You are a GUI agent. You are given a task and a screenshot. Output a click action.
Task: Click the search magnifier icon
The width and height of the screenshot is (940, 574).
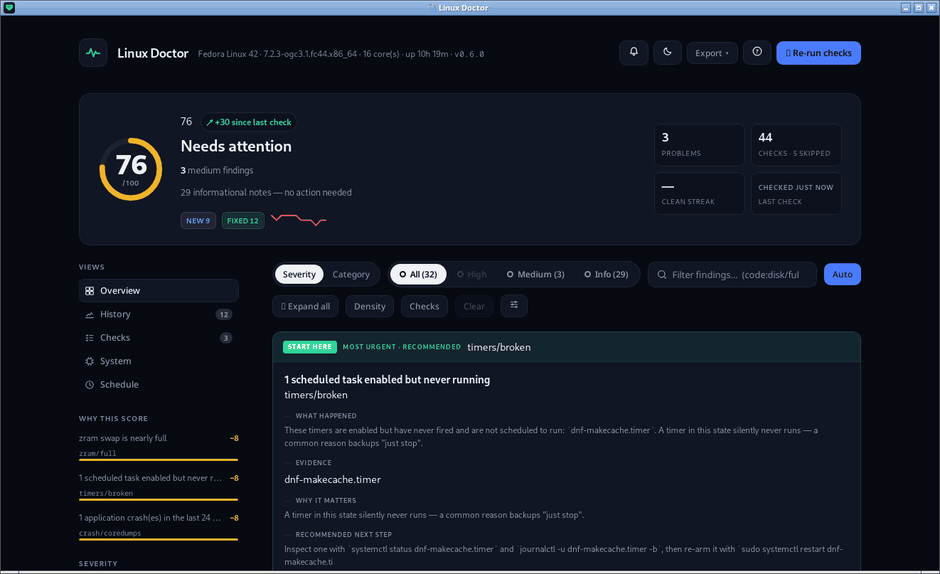tap(662, 275)
